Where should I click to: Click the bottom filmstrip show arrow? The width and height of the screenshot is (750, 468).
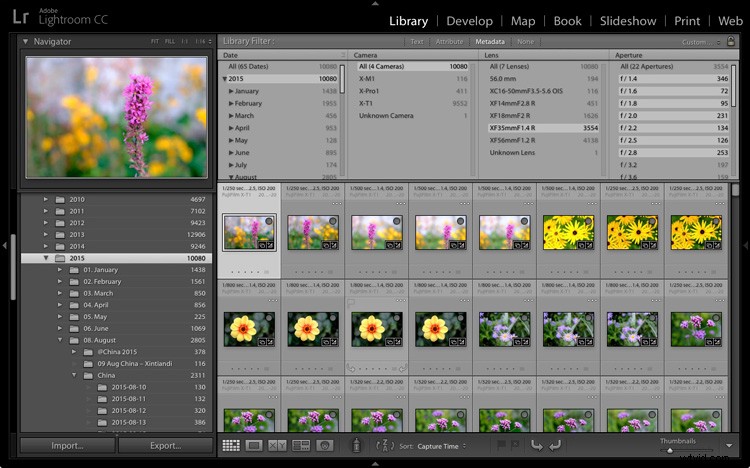(x=375, y=464)
